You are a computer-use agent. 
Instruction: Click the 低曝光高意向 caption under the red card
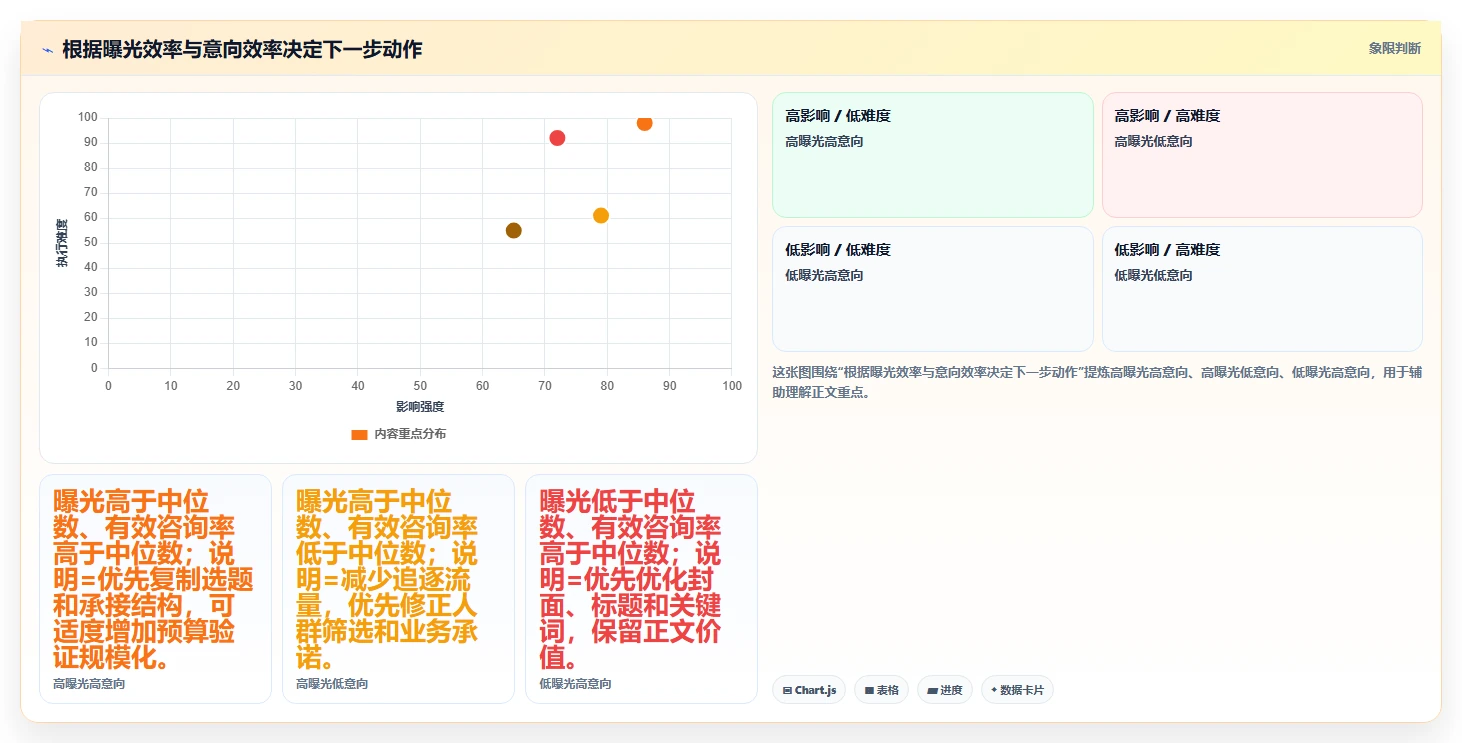click(x=575, y=684)
